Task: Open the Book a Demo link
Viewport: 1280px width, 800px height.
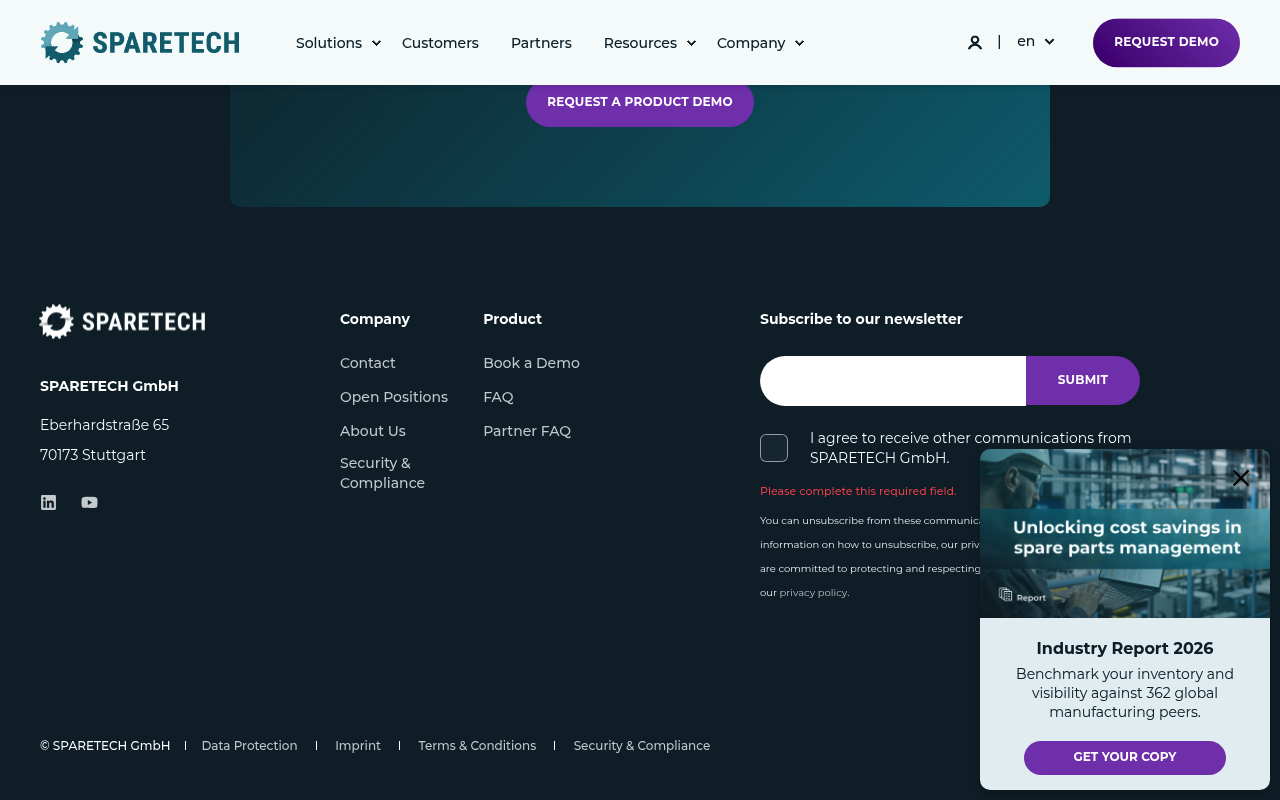Action: click(x=531, y=363)
